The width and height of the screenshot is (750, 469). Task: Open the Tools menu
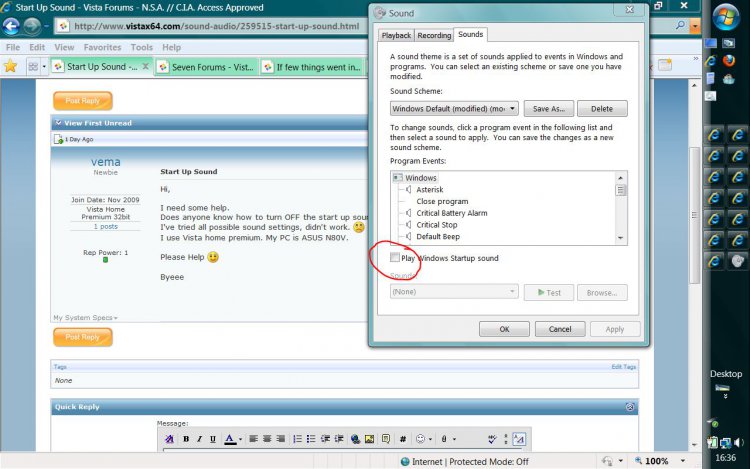(142, 47)
